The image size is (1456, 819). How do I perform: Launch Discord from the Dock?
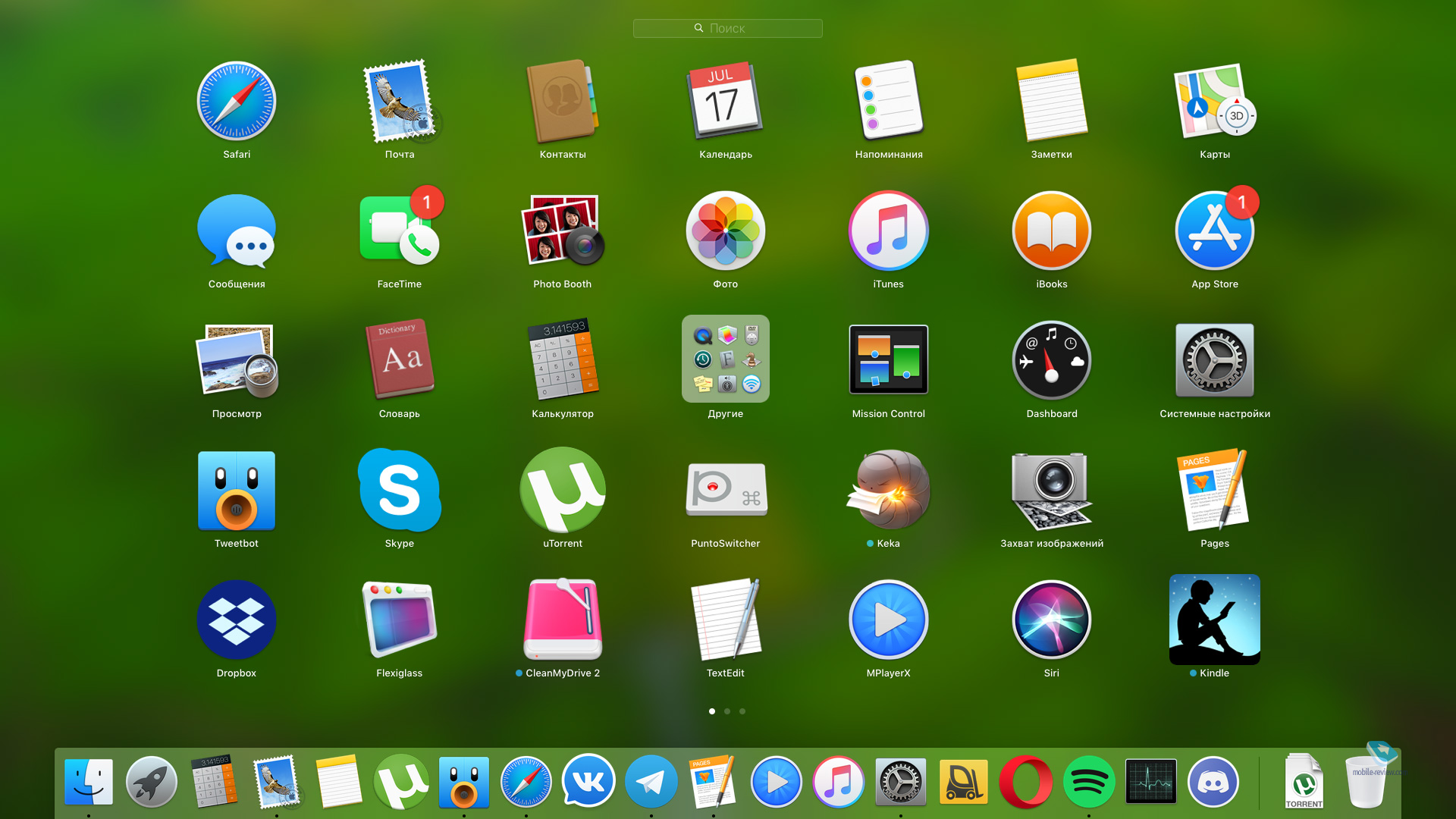pos(1213,782)
